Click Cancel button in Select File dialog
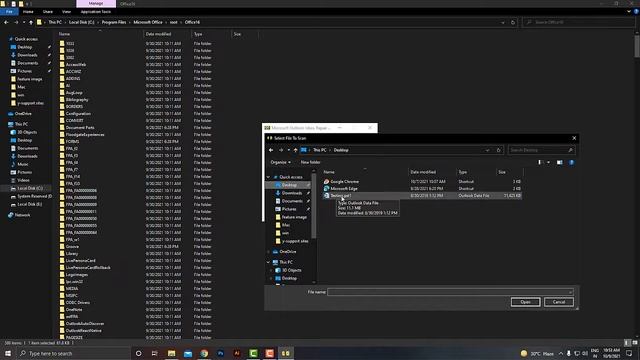This screenshot has height=360, width=640. [559, 302]
